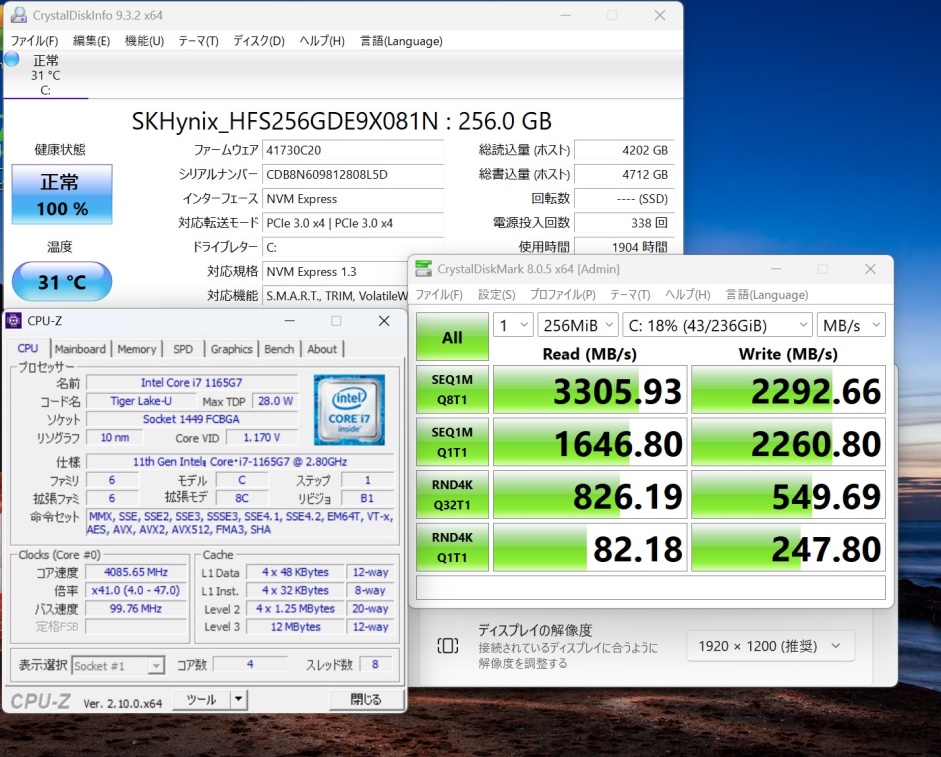The height and width of the screenshot is (757, 941).
Task: Open the プロファイル(P) menu in CrystalDiskMark
Action: coord(562,294)
